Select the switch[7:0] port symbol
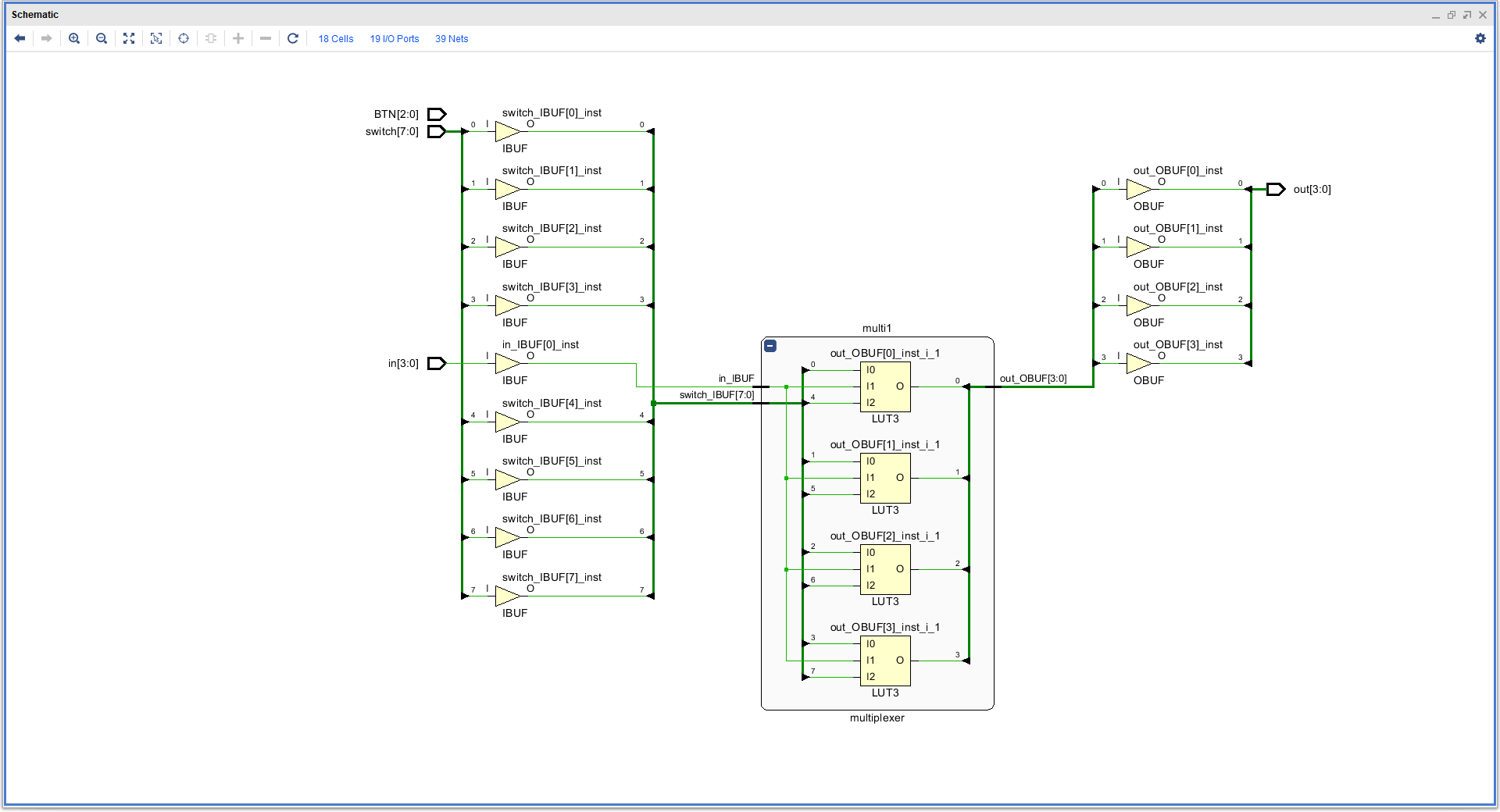This screenshot has height=812, width=1500. tap(437, 131)
